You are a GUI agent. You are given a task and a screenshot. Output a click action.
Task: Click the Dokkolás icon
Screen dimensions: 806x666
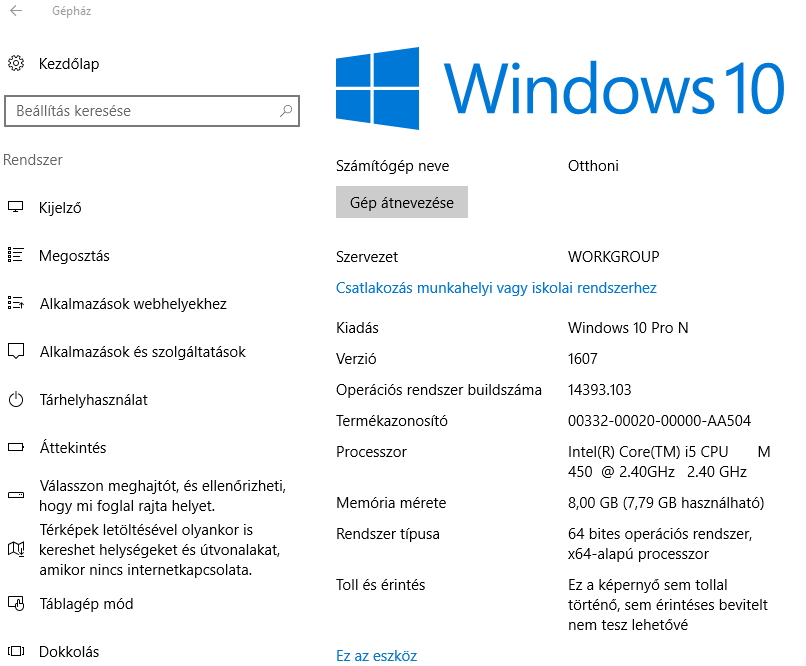(16, 652)
